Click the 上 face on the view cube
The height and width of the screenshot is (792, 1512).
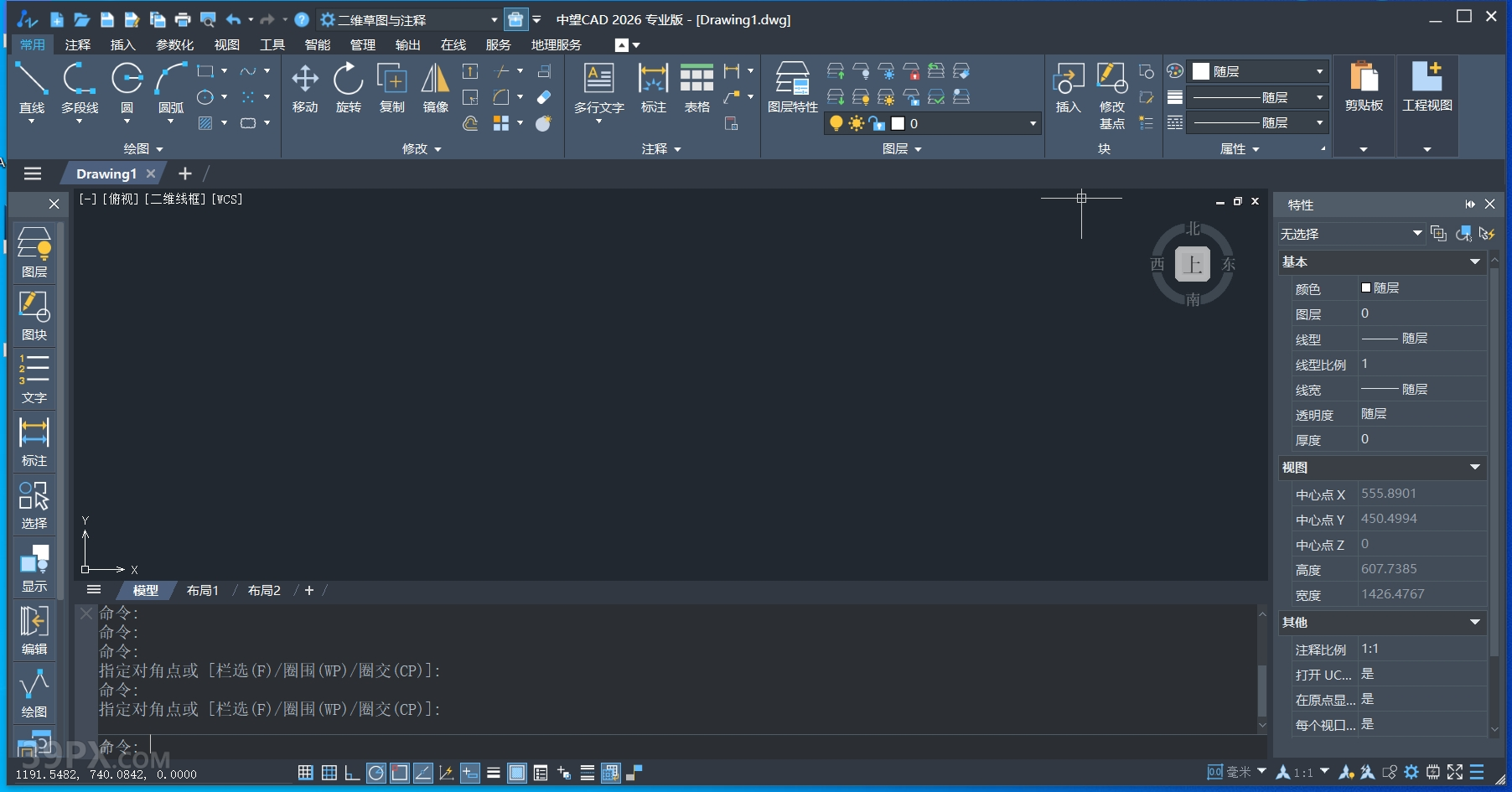coord(1193,264)
